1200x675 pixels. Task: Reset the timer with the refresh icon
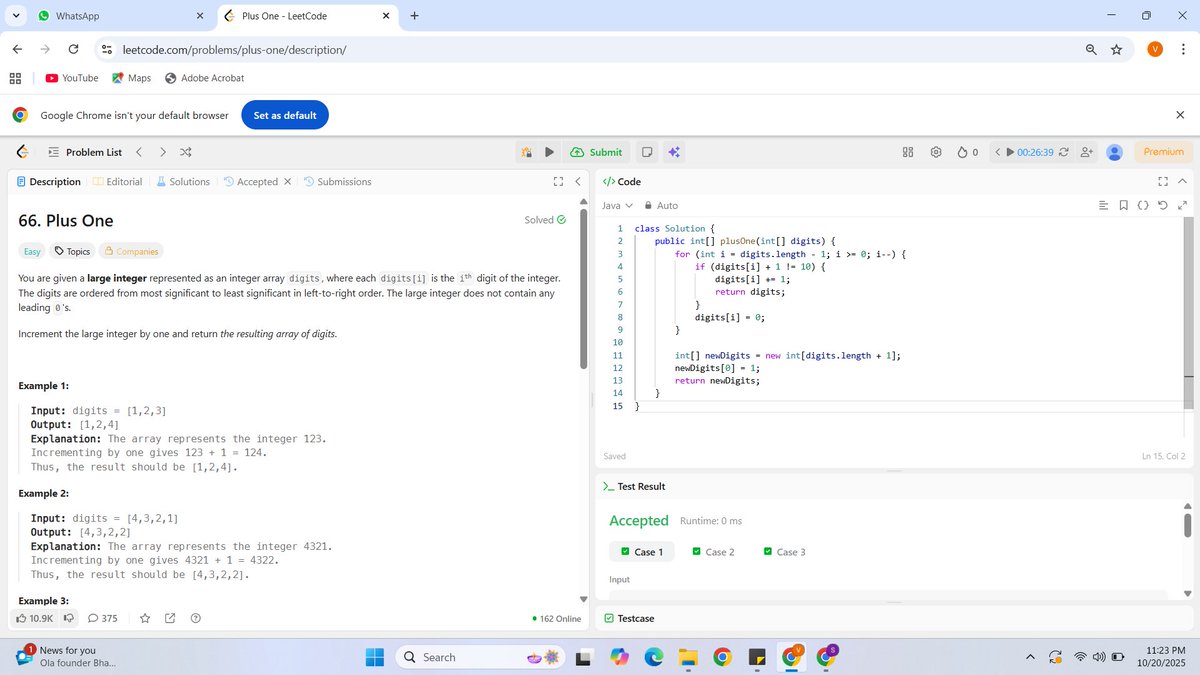click(1063, 152)
